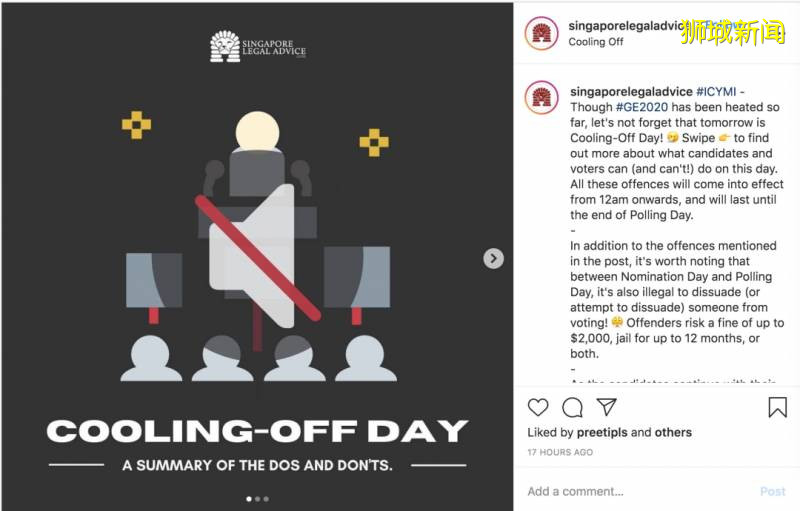Select the third carousel dot indicator
800x511 pixels.
[266, 498]
